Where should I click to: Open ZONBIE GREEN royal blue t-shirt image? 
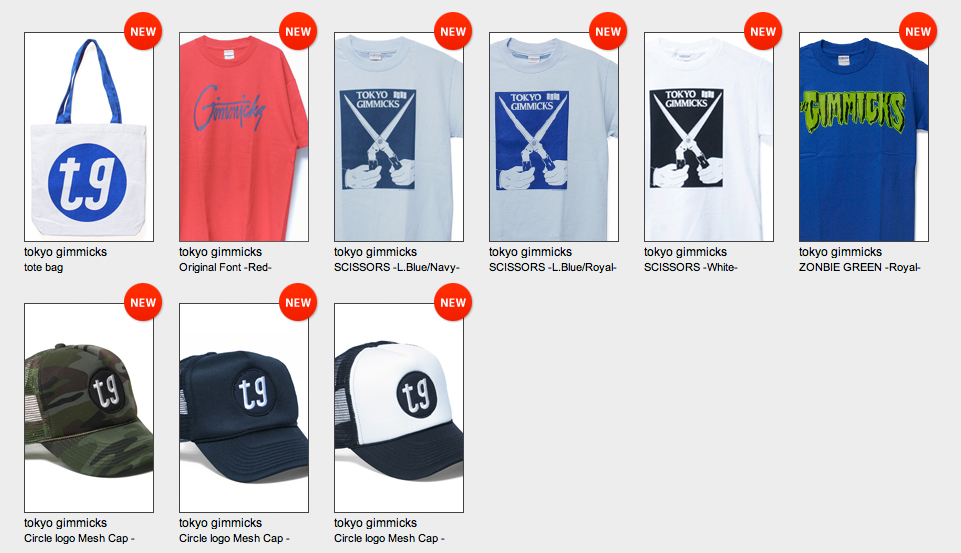pyautogui.click(x=864, y=137)
